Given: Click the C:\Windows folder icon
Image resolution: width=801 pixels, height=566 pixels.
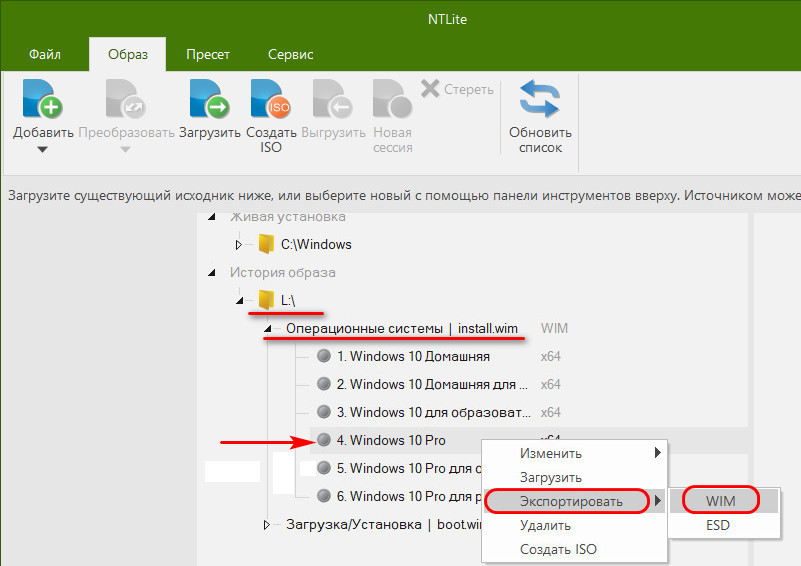Looking at the screenshot, I should (266, 244).
